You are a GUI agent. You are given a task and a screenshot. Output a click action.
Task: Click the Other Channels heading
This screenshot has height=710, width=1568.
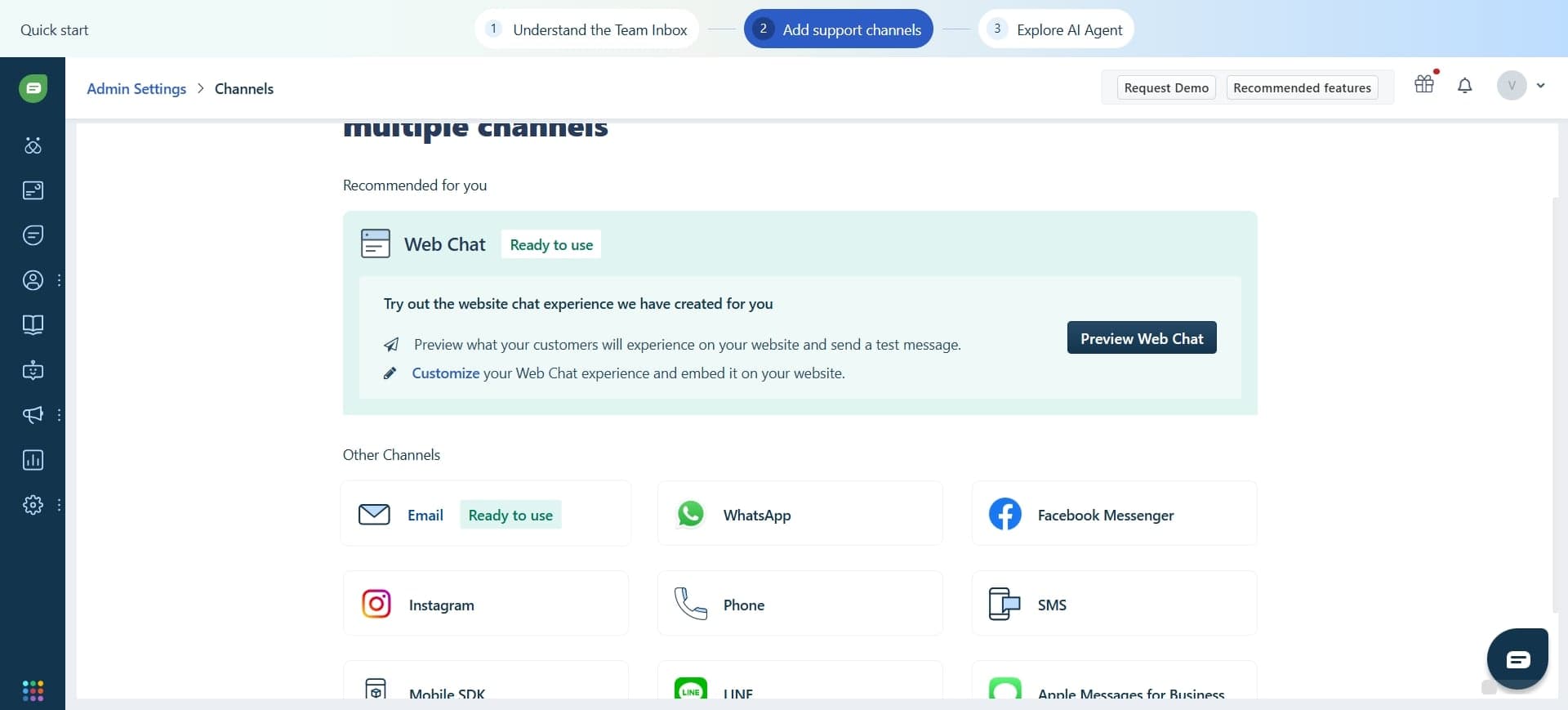tap(391, 455)
